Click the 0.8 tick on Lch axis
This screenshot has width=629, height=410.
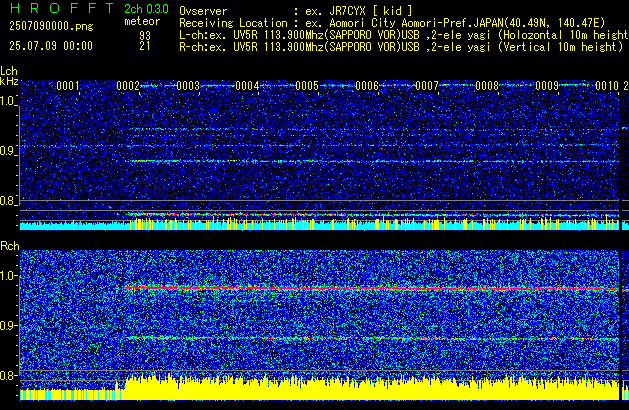click(8, 201)
